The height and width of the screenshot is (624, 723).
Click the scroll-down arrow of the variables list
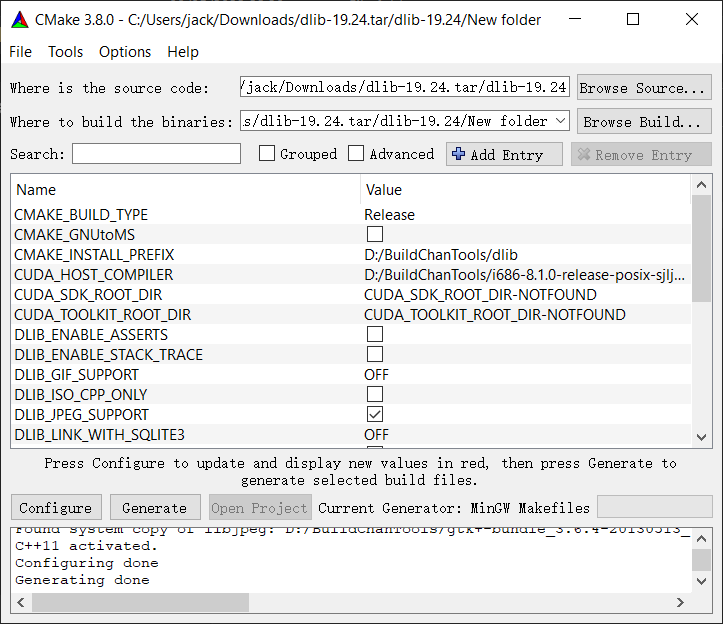pyautogui.click(x=702, y=437)
